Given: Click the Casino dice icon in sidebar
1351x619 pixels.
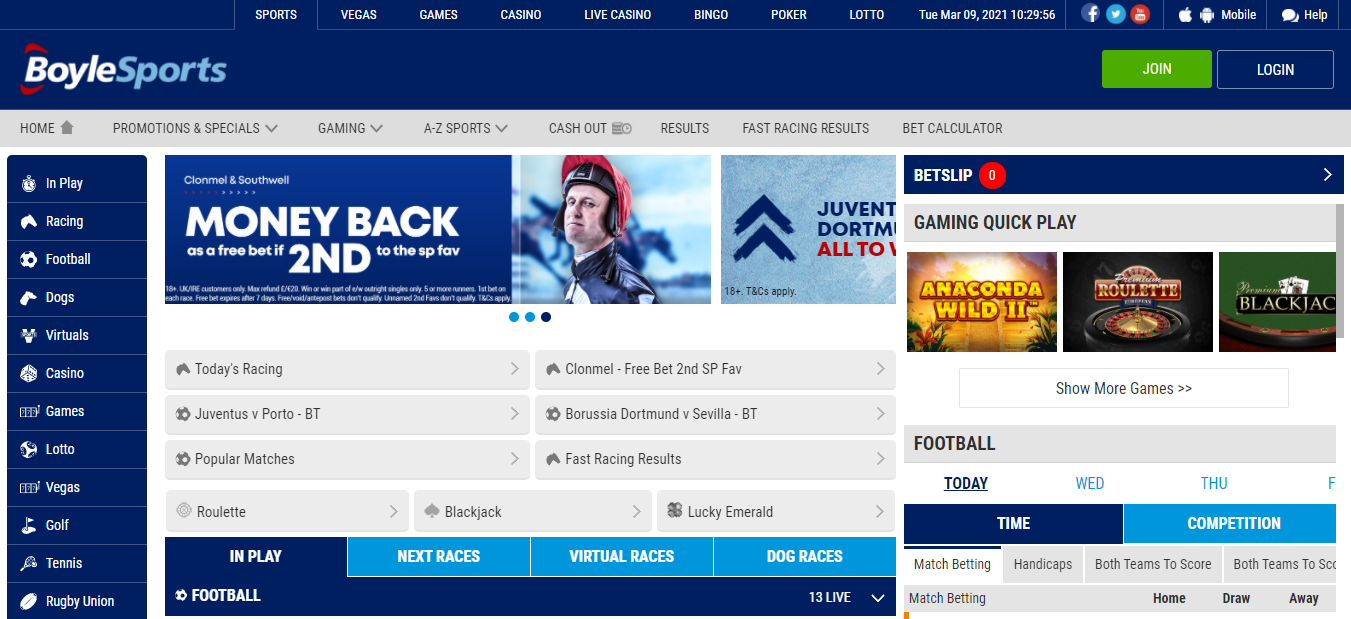Looking at the screenshot, I should click(x=28, y=373).
